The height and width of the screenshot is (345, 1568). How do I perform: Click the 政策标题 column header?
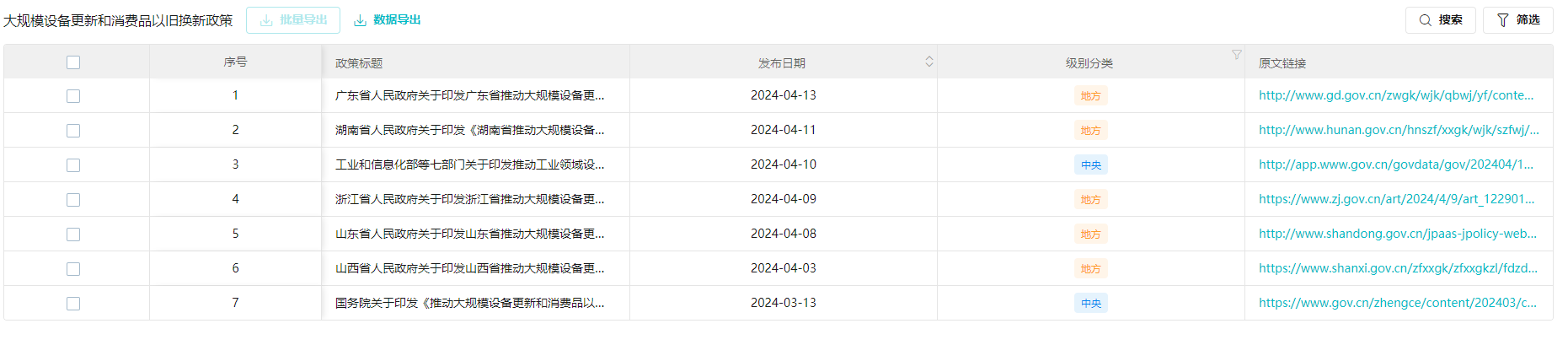(359, 63)
